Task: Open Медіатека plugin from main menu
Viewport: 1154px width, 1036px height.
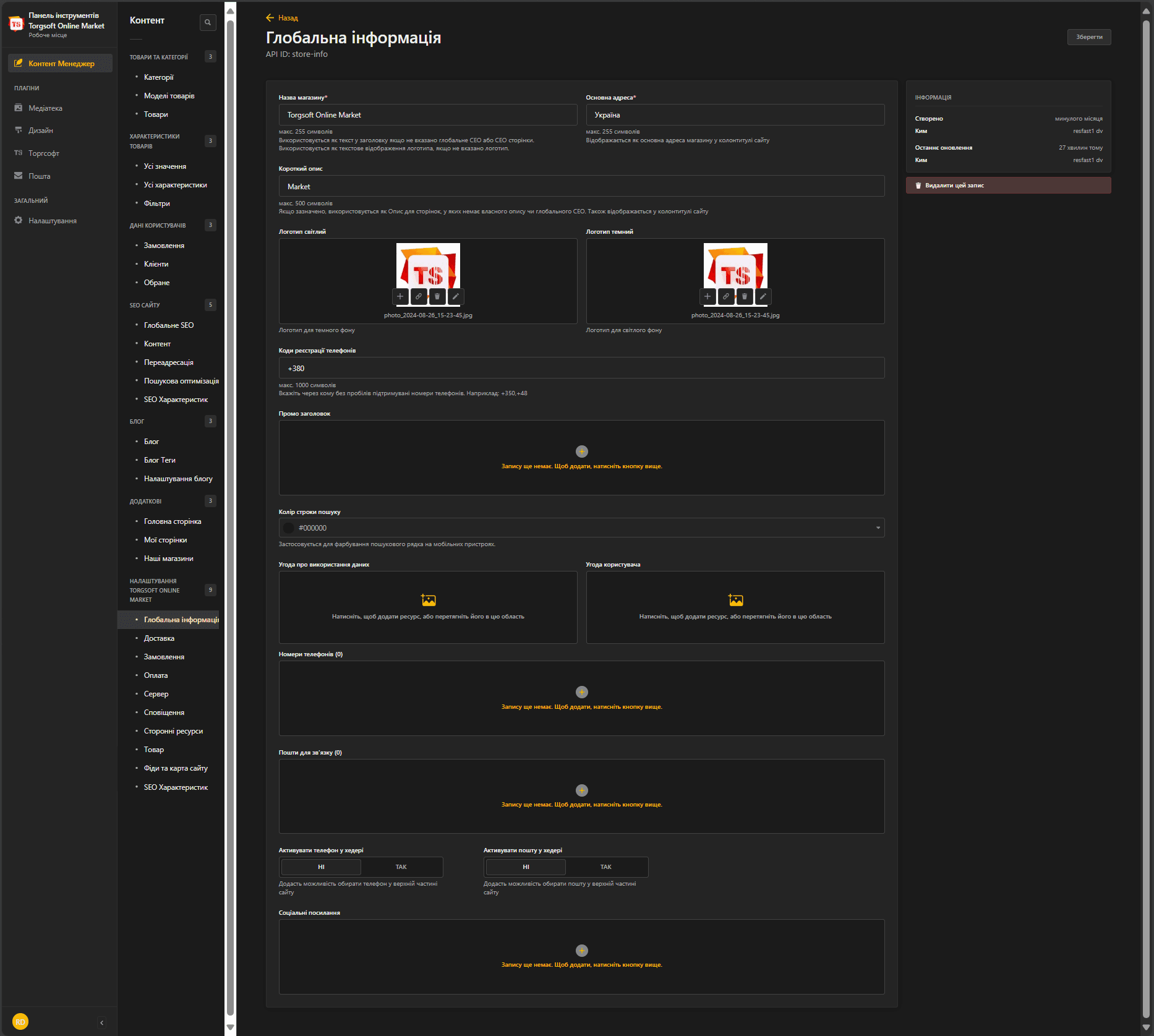Action: (x=45, y=108)
